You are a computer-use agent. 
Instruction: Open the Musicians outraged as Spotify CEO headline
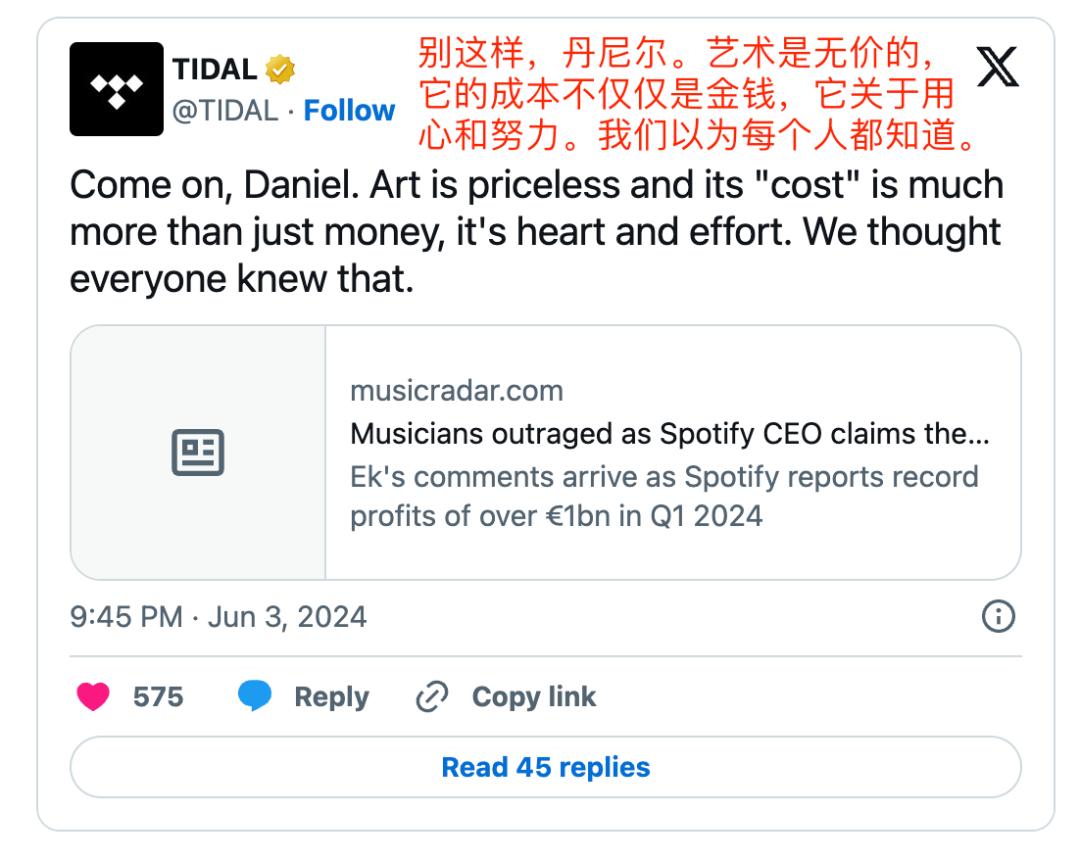(669, 434)
